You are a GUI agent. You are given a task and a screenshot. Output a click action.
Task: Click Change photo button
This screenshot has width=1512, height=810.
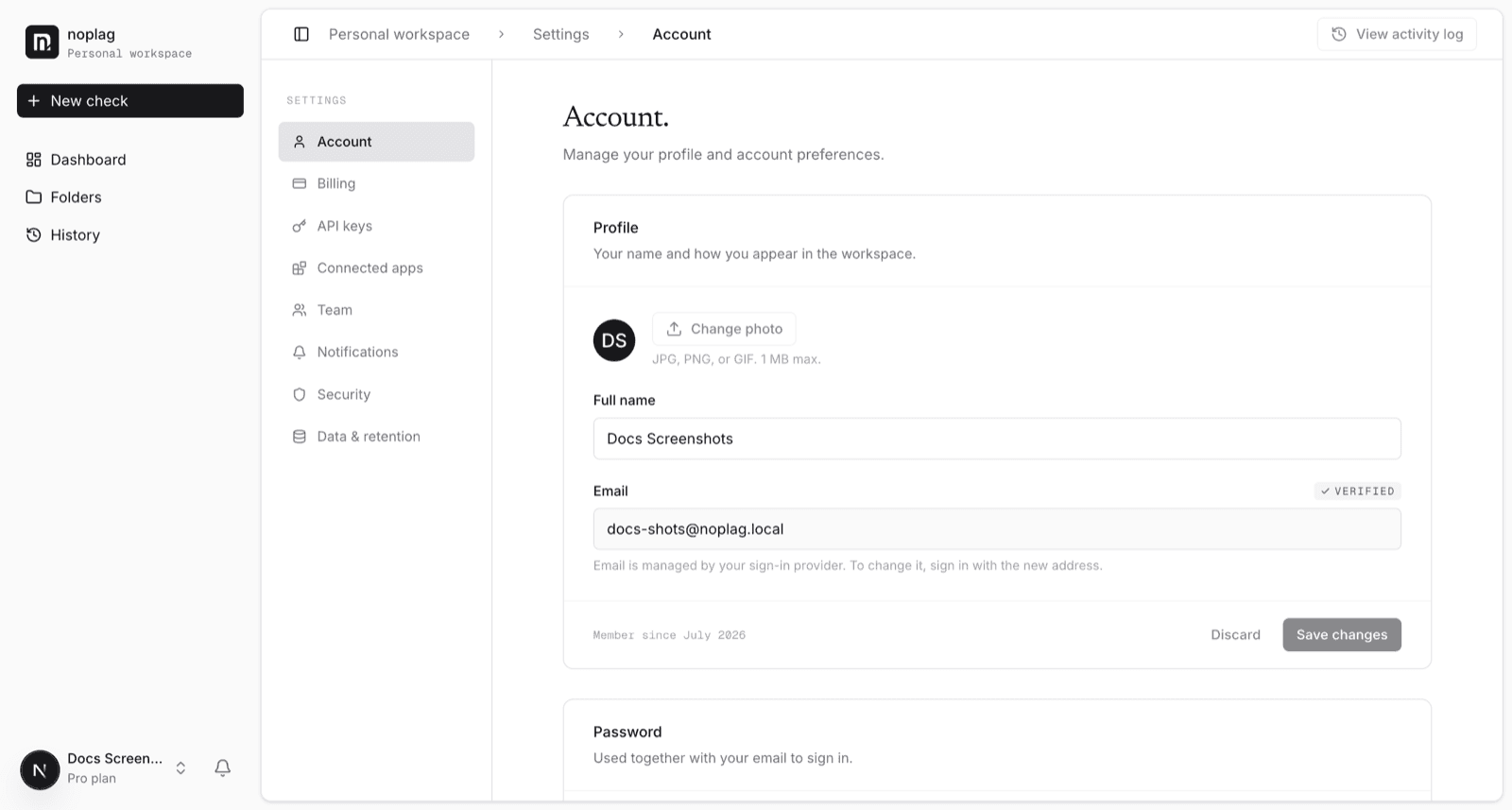724,329
